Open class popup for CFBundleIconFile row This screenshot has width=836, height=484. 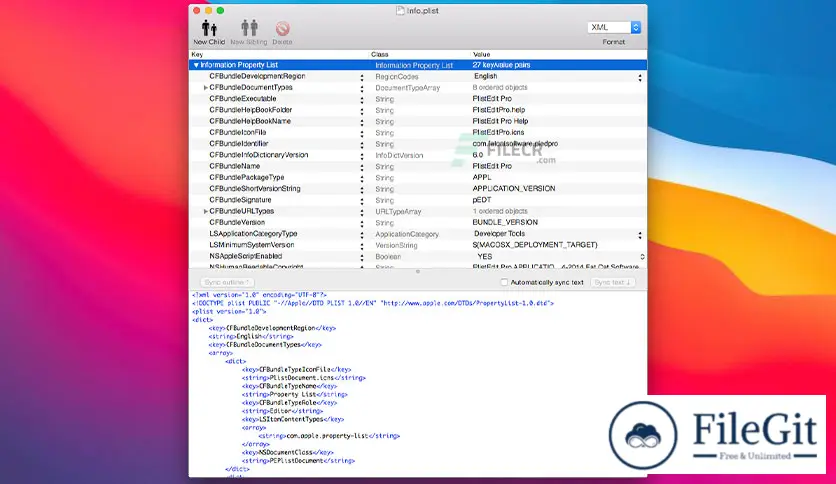coord(362,133)
